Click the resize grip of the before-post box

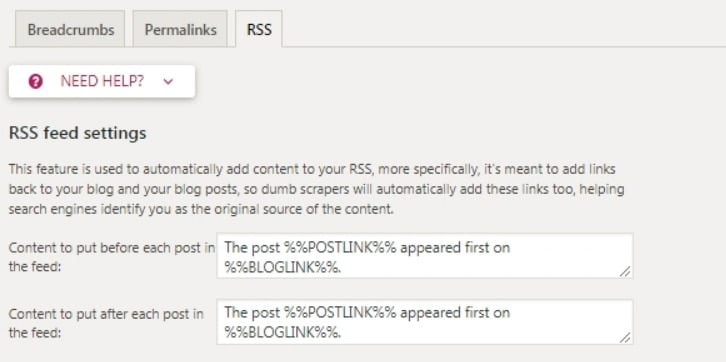(625, 271)
